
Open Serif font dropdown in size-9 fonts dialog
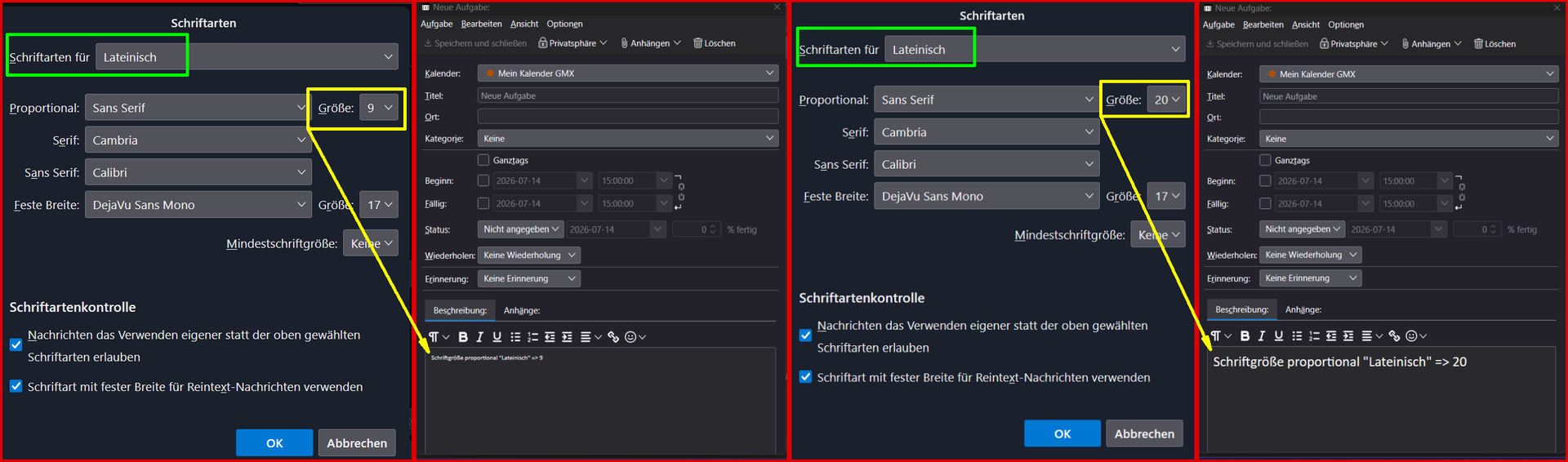pyautogui.click(x=197, y=140)
